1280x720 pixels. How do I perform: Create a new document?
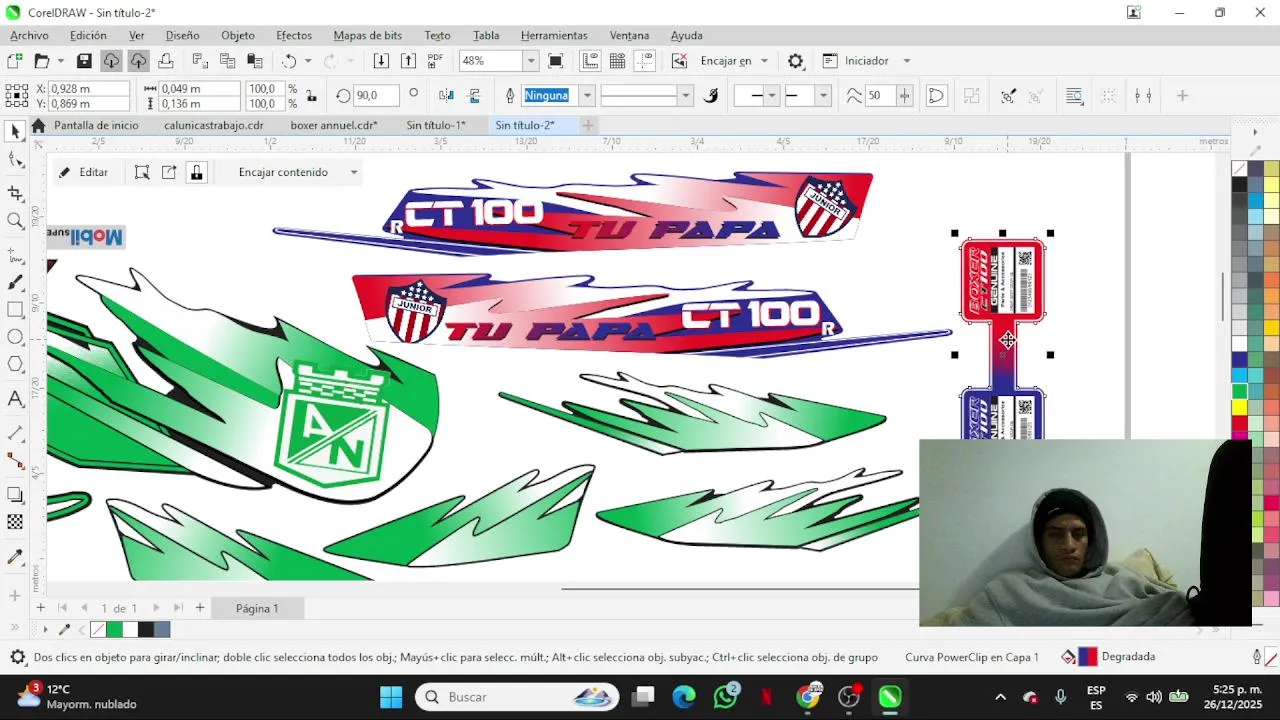point(15,61)
